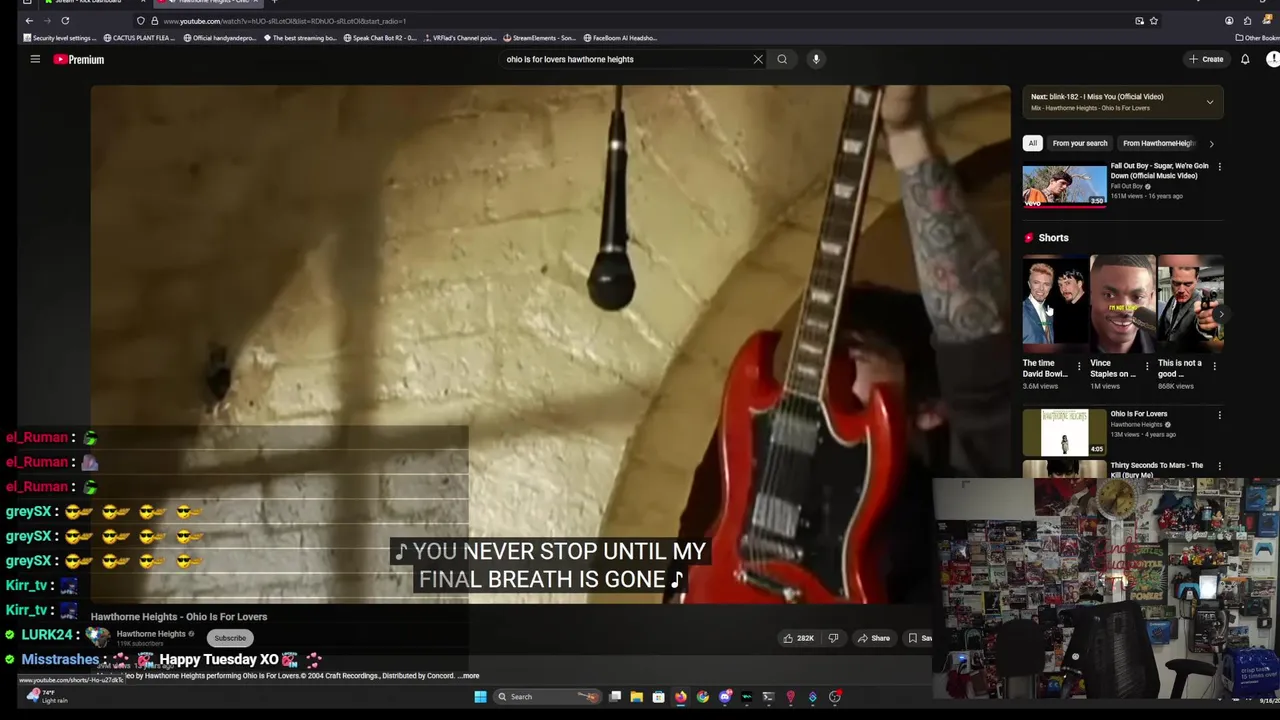The image size is (1280, 720).
Task: Reload the page with the refresh icon
Action: pos(65,21)
